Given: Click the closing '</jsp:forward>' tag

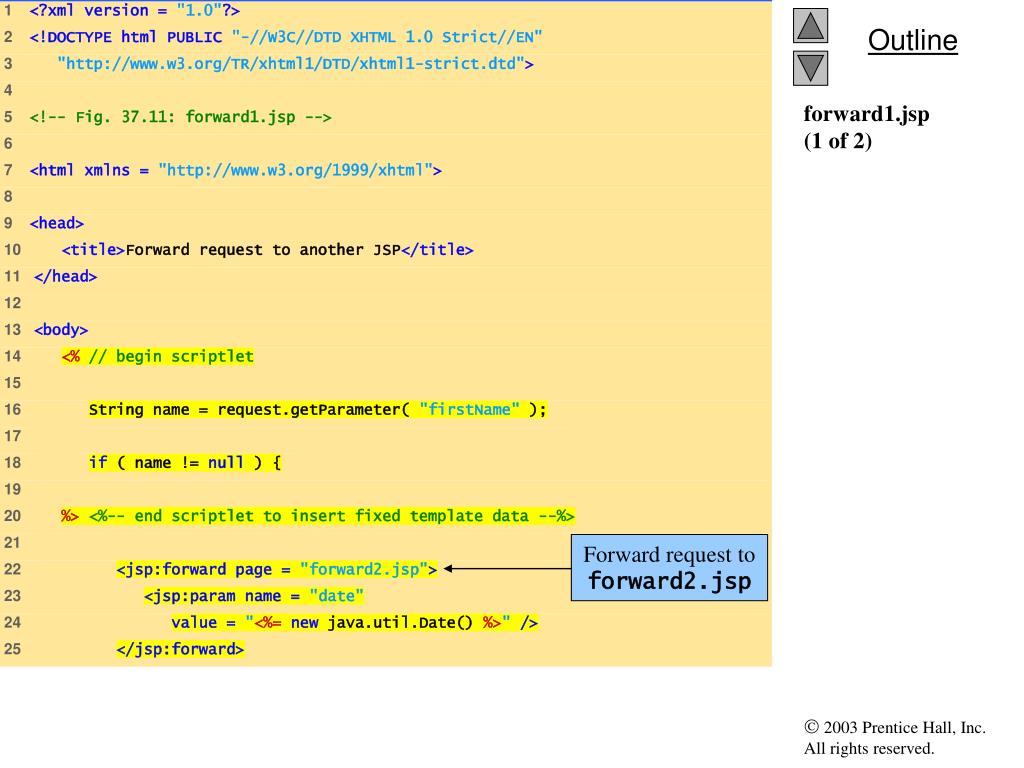Looking at the screenshot, I should click(180, 649).
